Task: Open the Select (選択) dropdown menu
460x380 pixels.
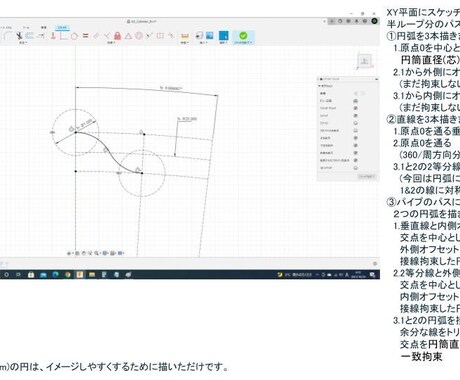Action: click(x=224, y=43)
